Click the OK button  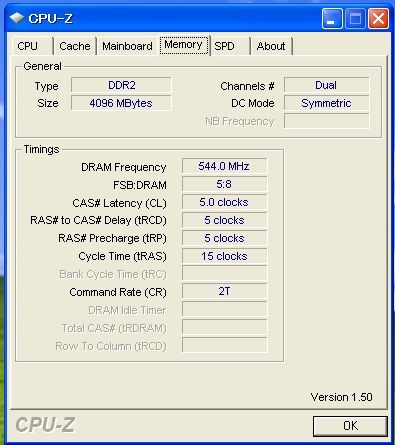coord(350,426)
